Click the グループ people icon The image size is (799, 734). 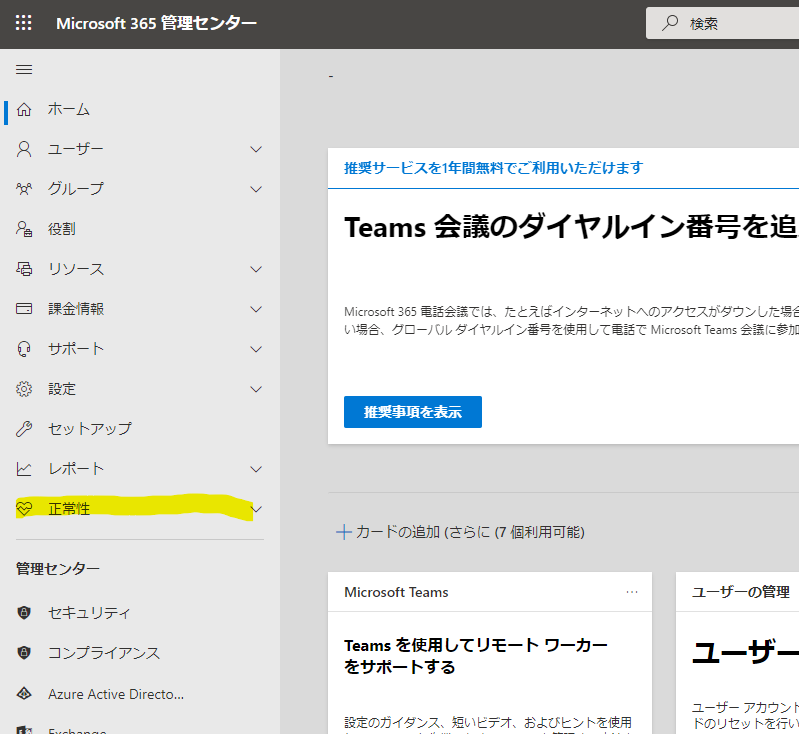(x=24, y=189)
